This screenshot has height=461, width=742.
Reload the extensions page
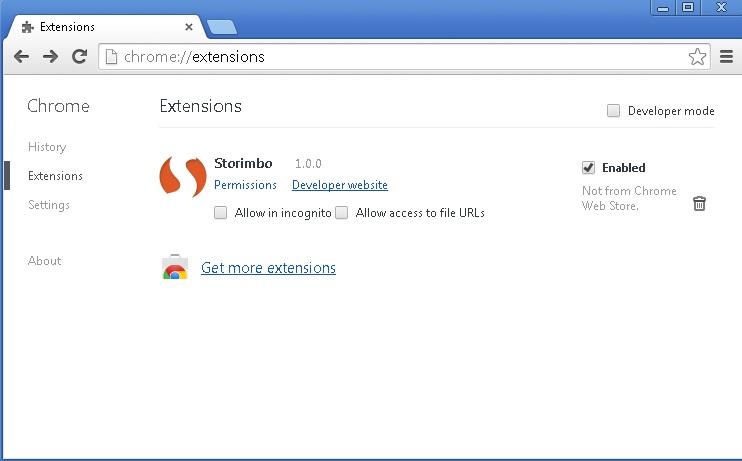pyautogui.click(x=80, y=57)
